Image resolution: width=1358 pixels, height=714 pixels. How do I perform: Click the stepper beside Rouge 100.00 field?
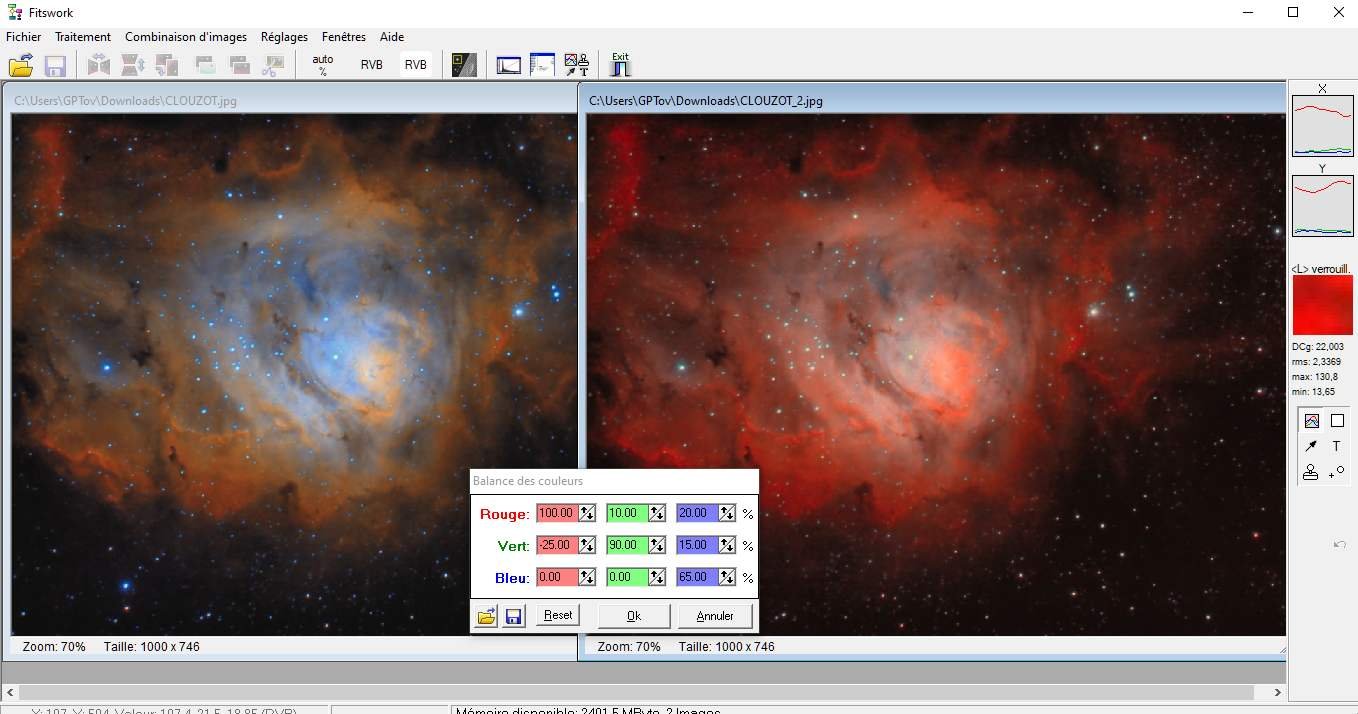click(587, 513)
